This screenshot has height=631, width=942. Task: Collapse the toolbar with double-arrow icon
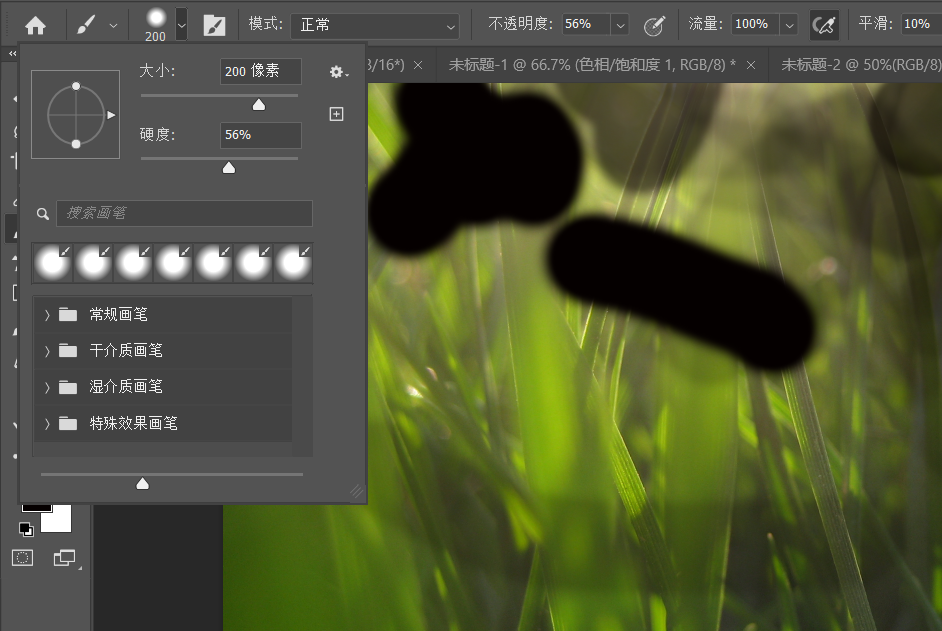(x=12, y=54)
